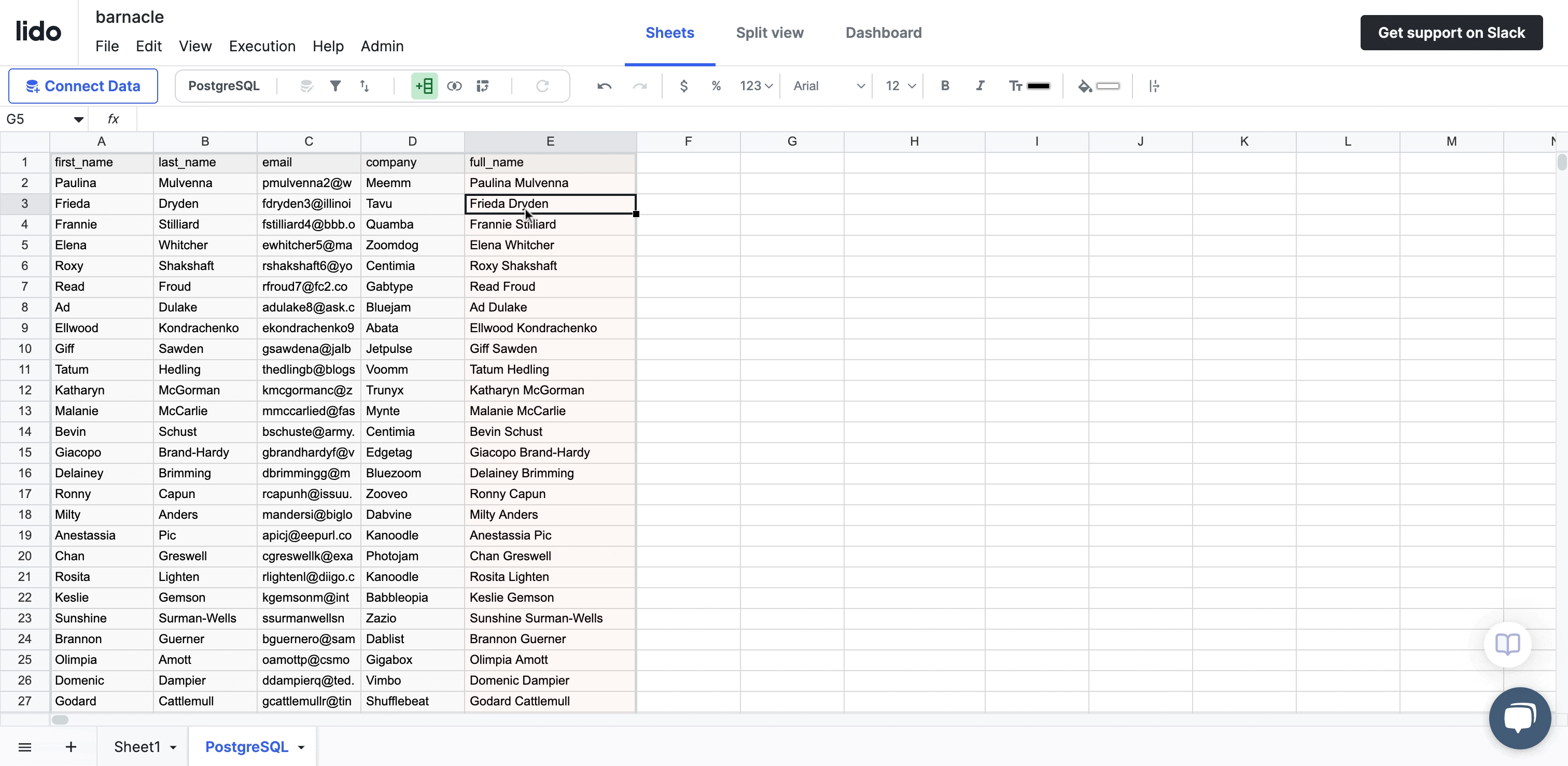Click the filter funnel icon
This screenshot has height=766, width=1568.
(335, 86)
